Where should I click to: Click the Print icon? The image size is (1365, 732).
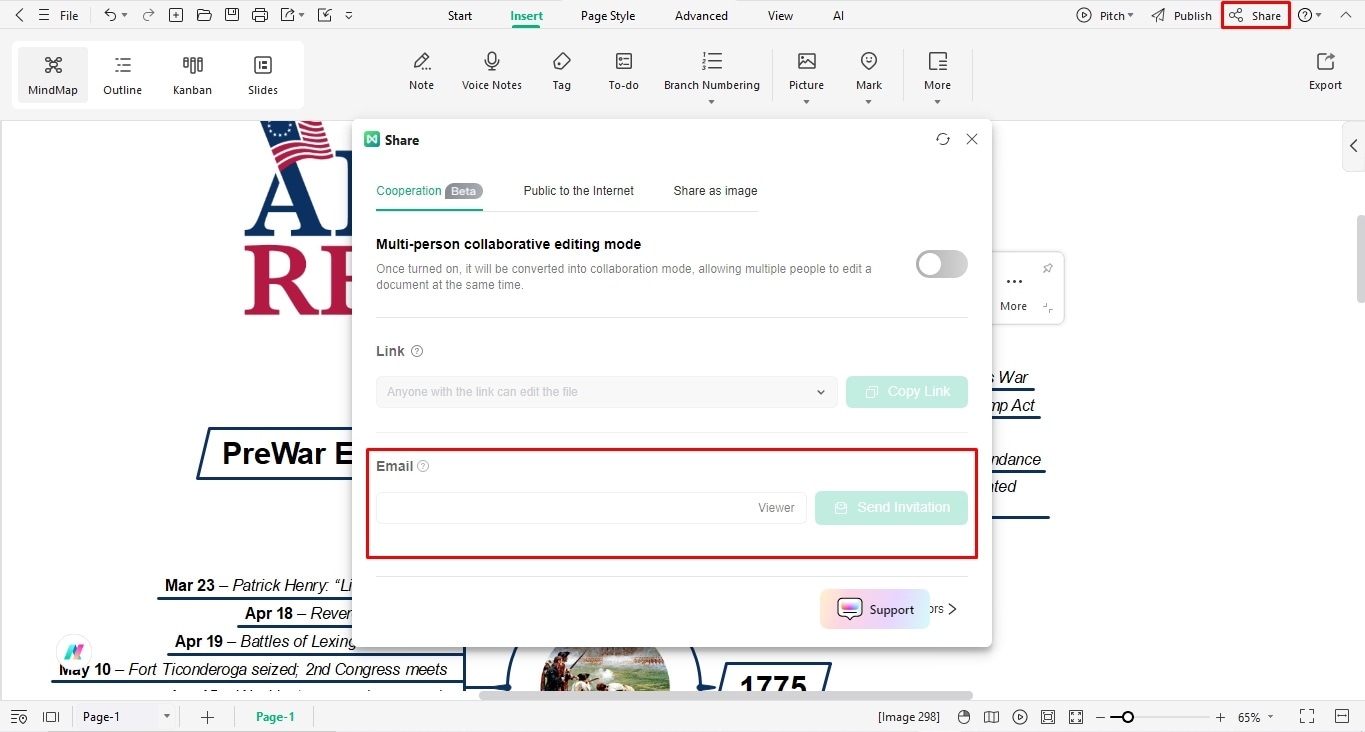click(x=260, y=15)
